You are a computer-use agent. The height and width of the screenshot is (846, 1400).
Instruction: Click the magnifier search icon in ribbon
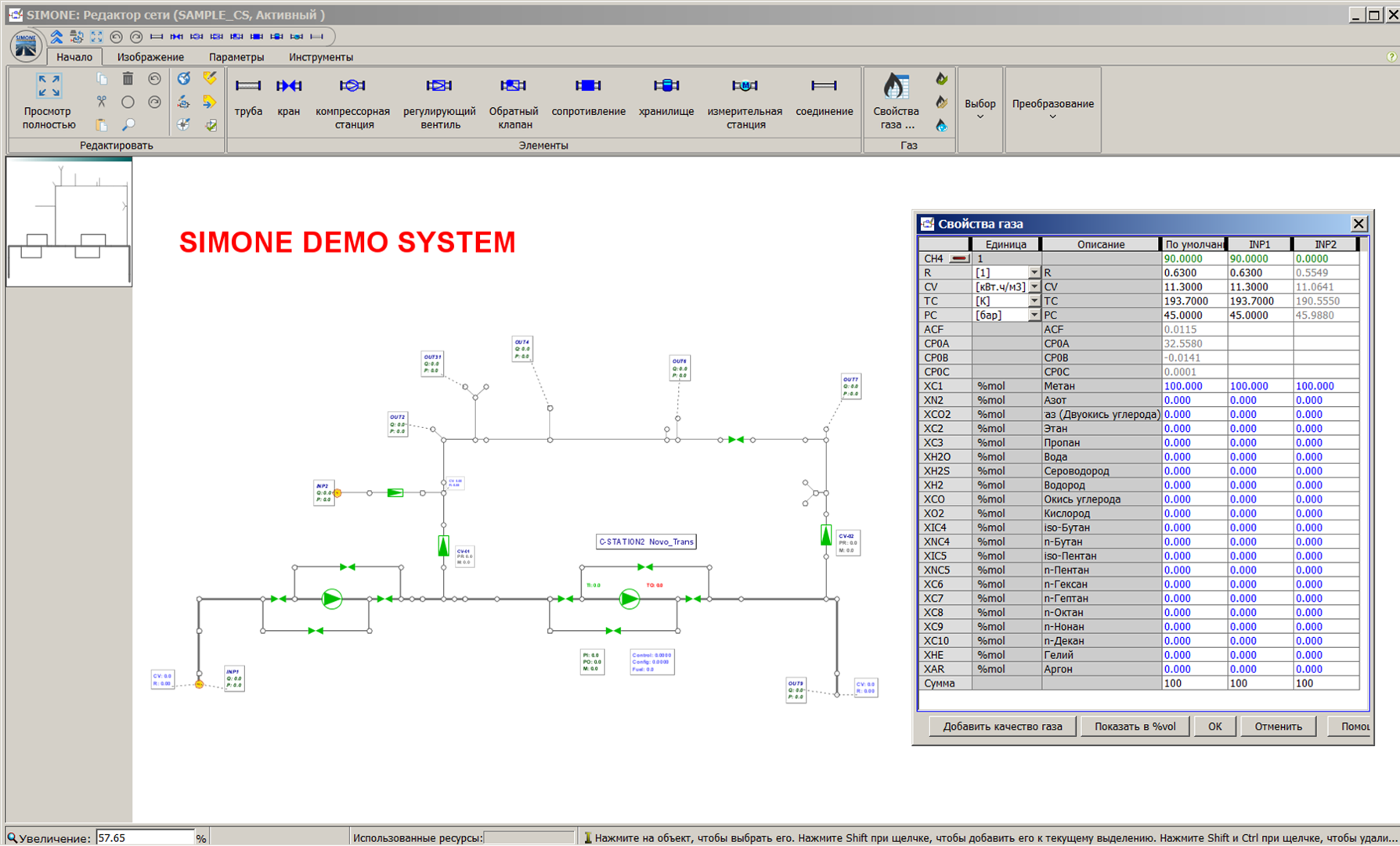coord(128,125)
